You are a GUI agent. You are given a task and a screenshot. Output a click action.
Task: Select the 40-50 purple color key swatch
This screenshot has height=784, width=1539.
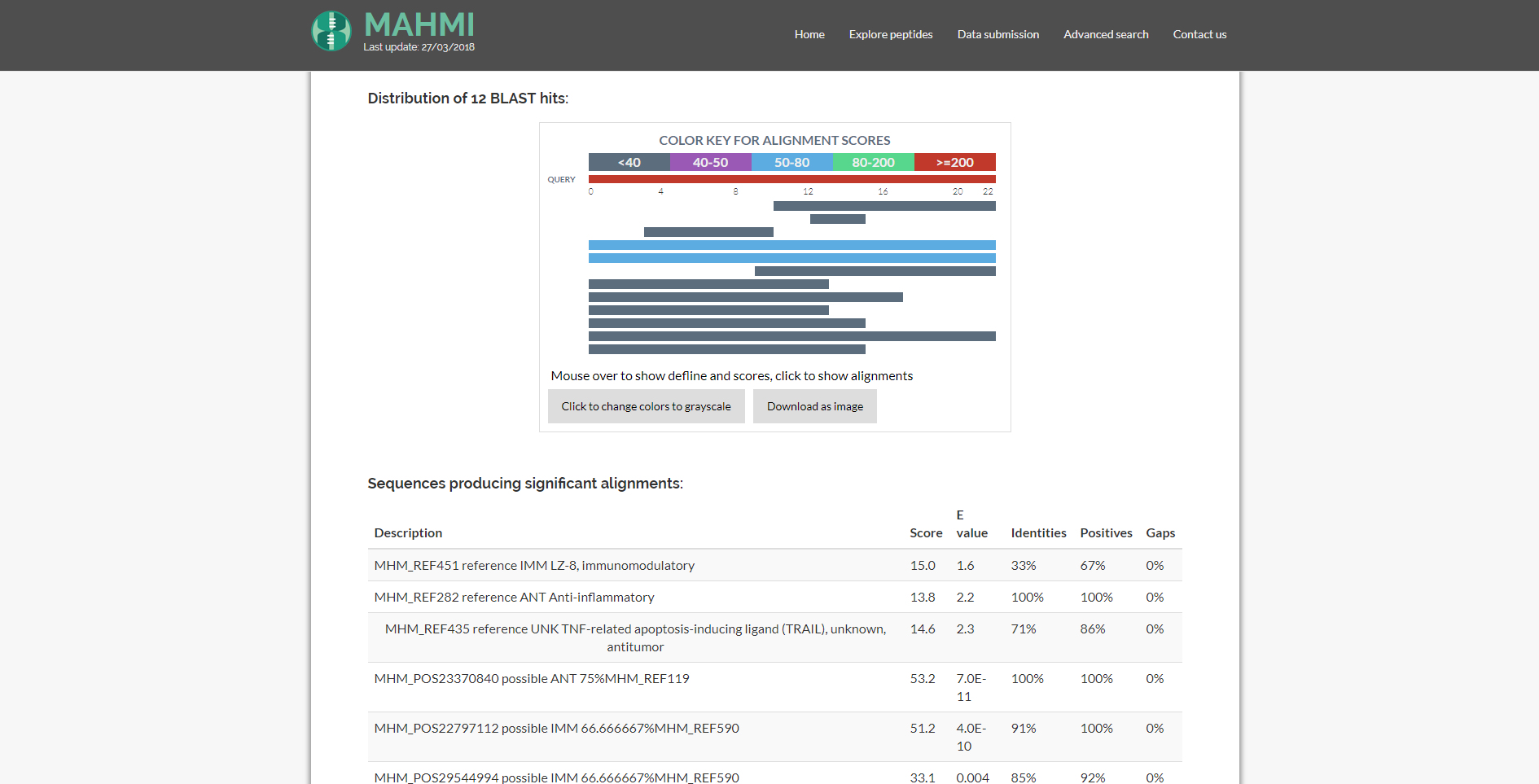[x=710, y=162]
